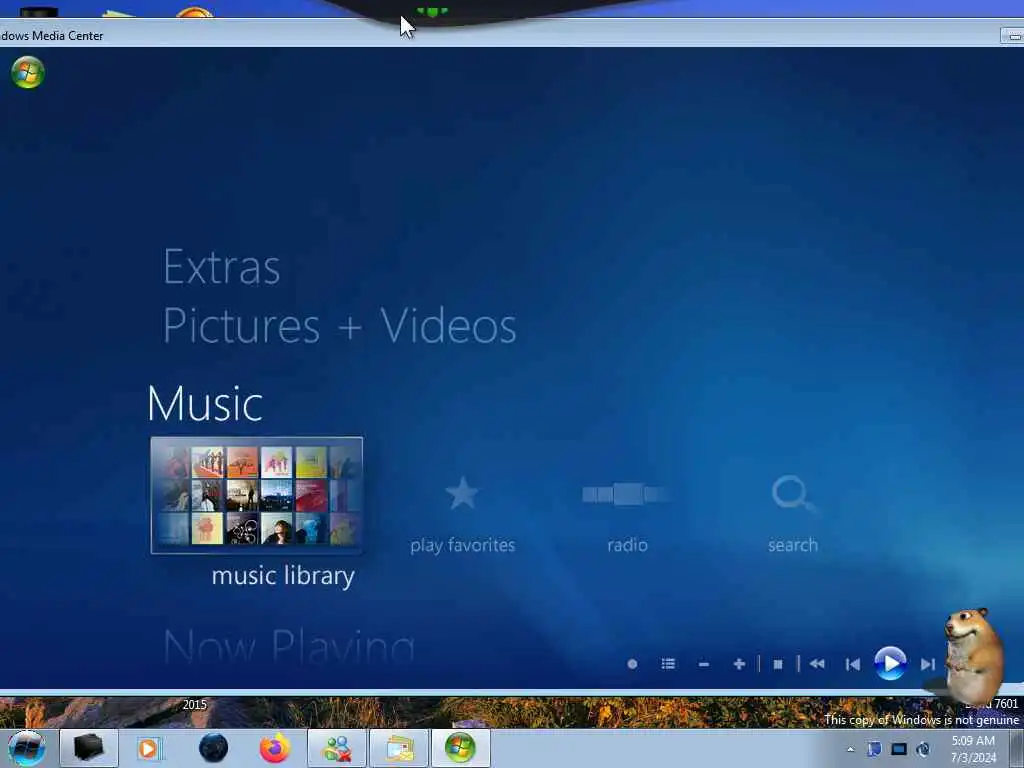Click the play favorites label
The height and width of the screenshot is (768, 1024).
(x=462, y=545)
